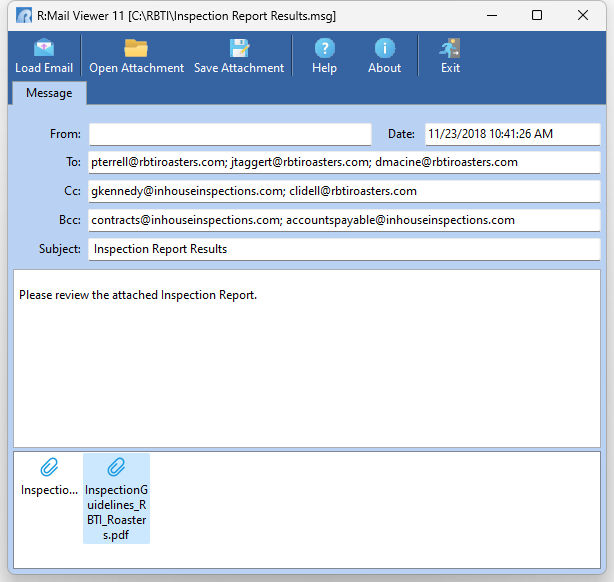Click the Bcc field with contracts address
The image size is (614, 582).
(x=344, y=220)
